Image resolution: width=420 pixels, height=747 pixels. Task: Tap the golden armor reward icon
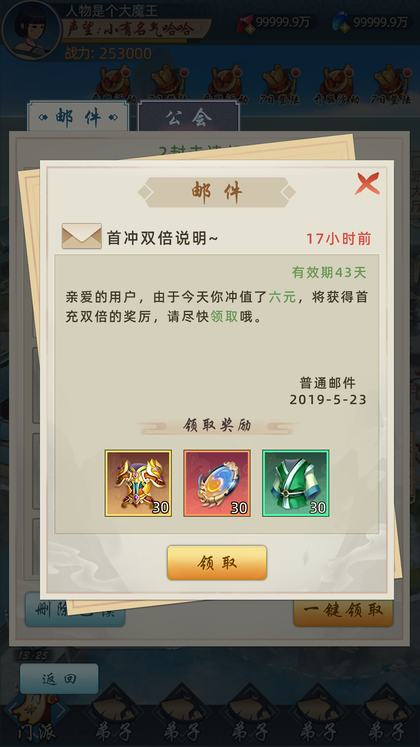click(138, 483)
